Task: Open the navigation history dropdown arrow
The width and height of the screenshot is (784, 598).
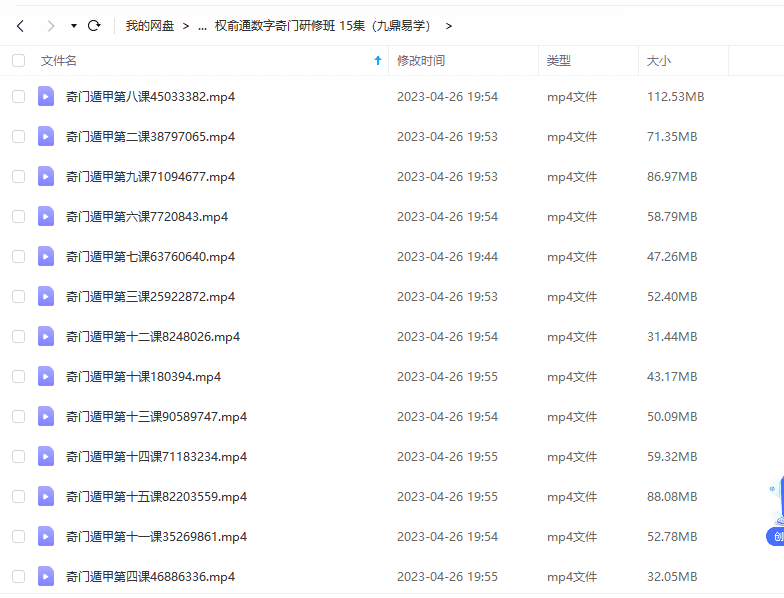Action: (73, 25)
